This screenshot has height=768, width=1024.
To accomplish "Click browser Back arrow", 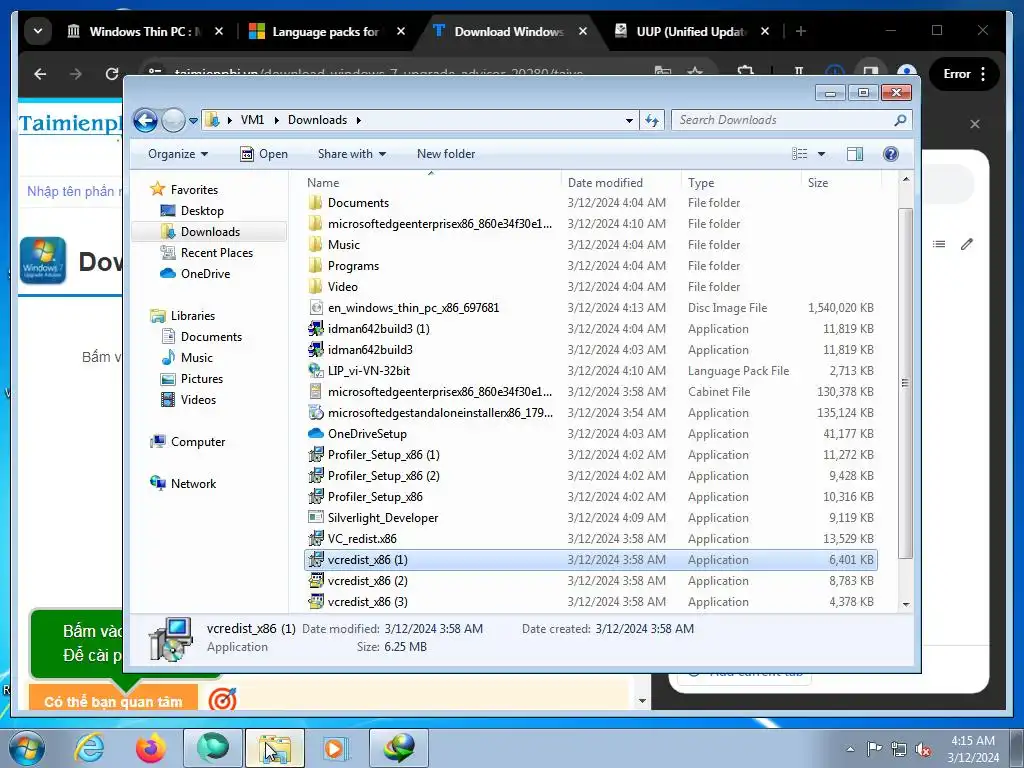I will (40, 74).
